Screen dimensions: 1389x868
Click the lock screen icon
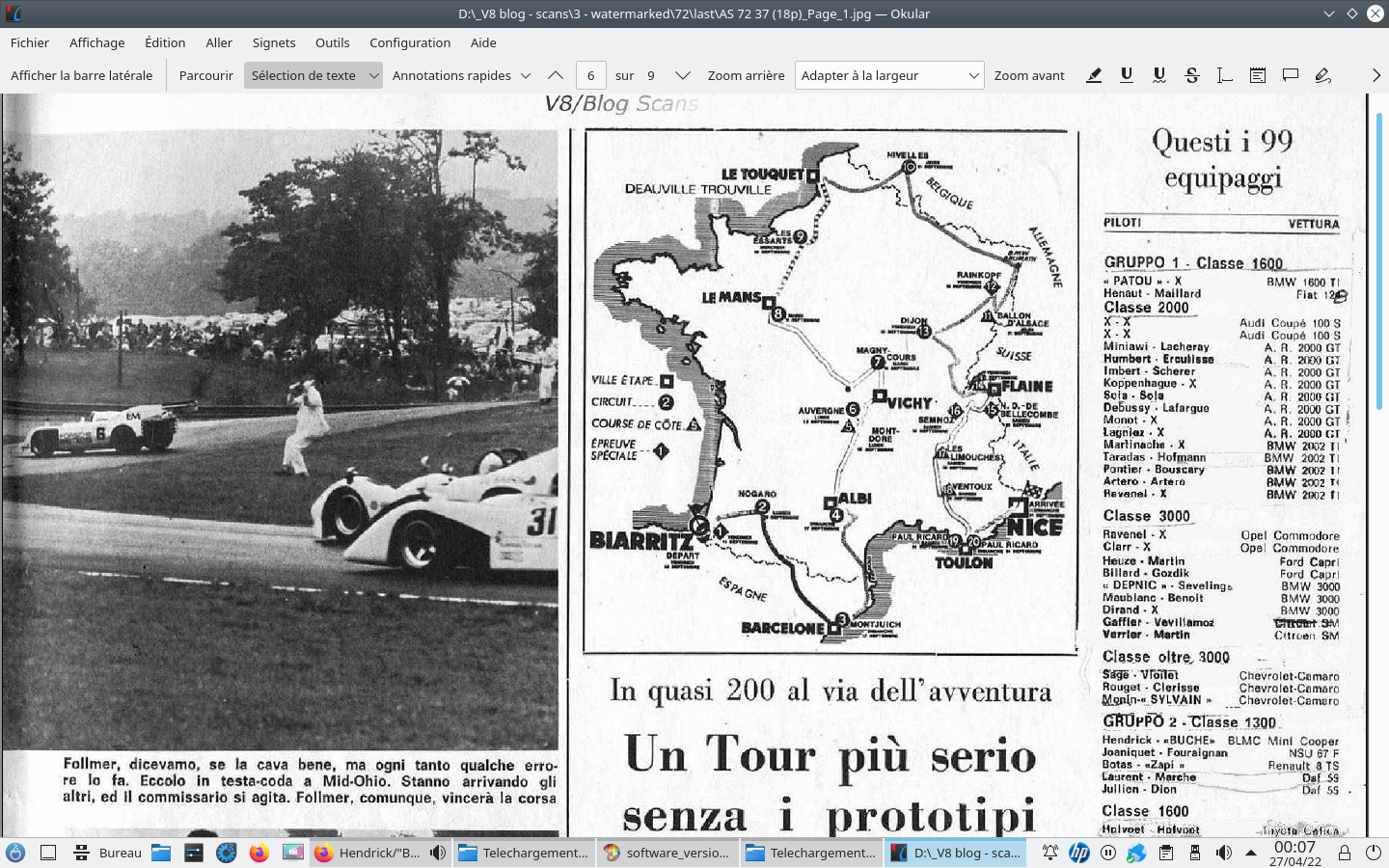click(x=1344, y=853)
